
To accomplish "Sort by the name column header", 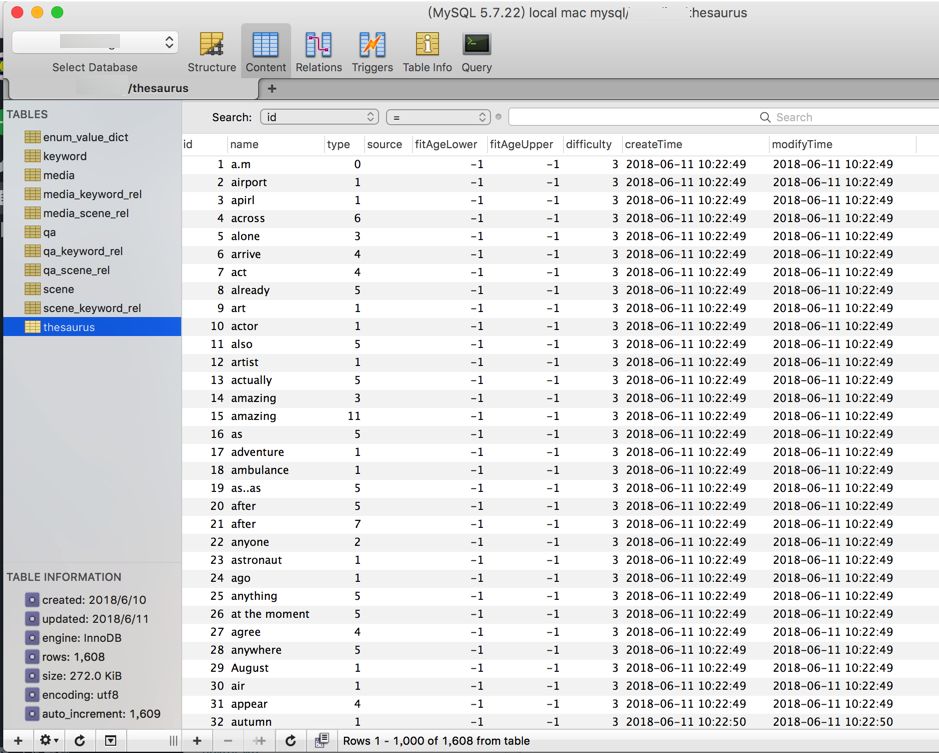I will (x=275, y=144).
